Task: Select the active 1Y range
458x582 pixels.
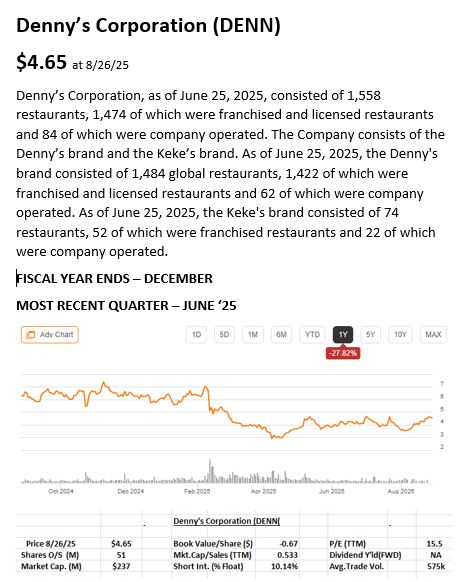Action: pos(343,334)
